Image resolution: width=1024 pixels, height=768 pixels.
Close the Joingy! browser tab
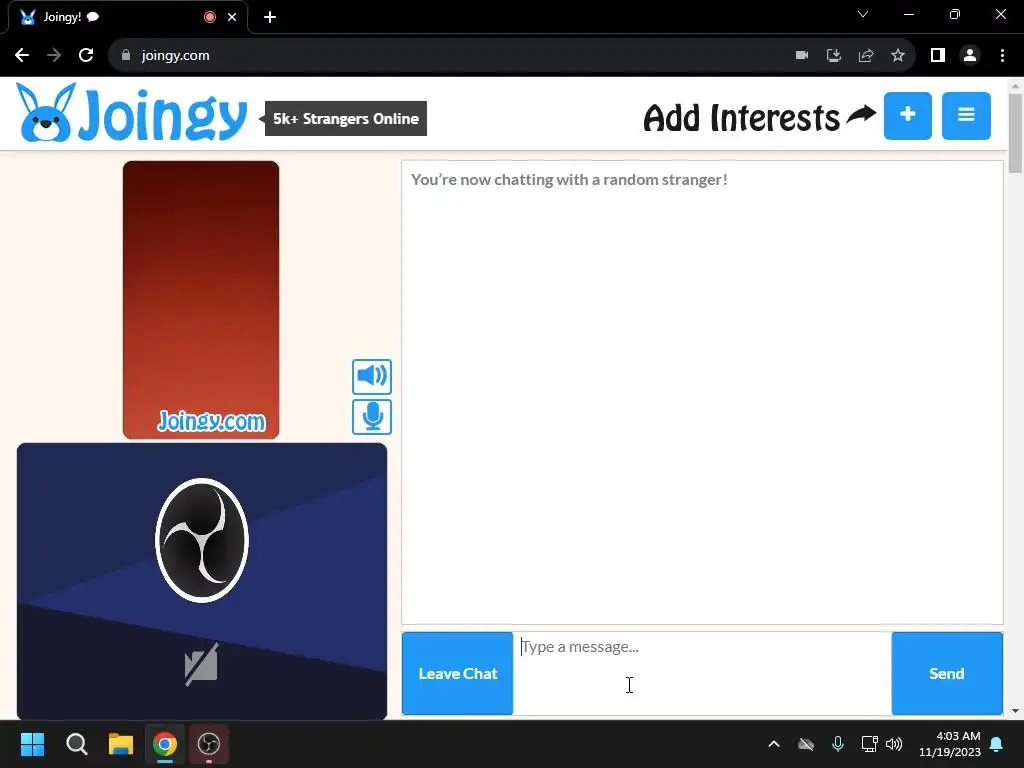click(x=232, y=17)
